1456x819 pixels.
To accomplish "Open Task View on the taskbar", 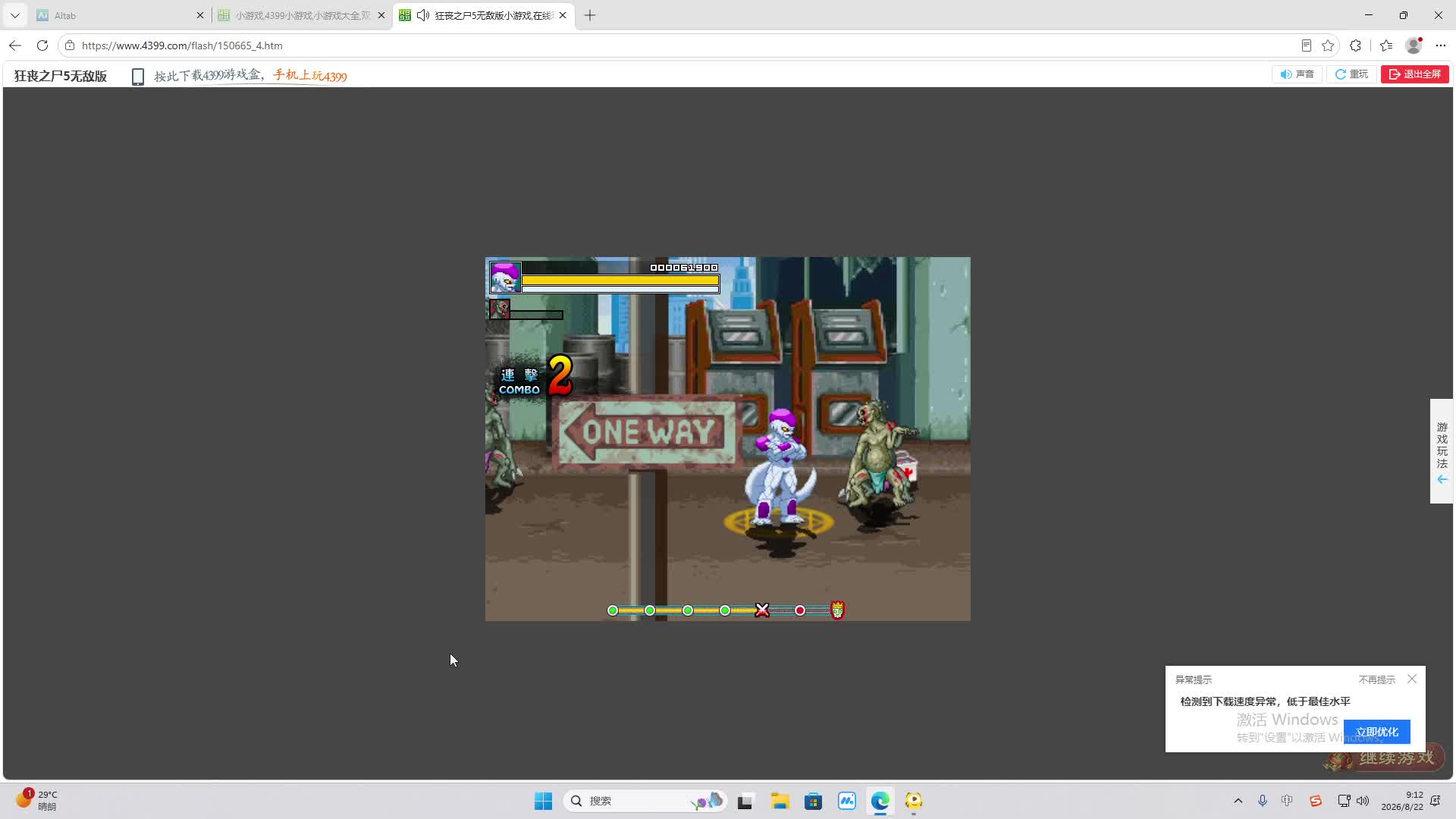I will (745, 801).
